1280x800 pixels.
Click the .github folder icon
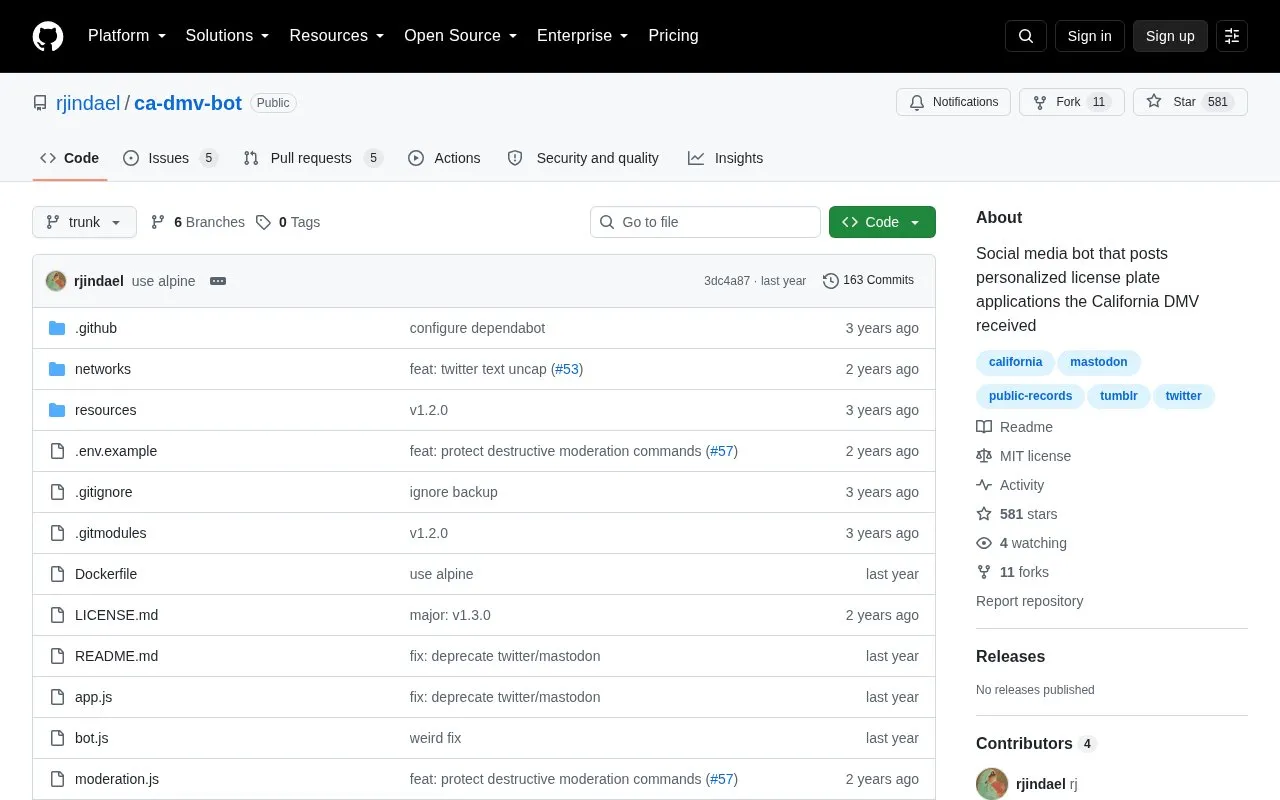pos(57,328)
